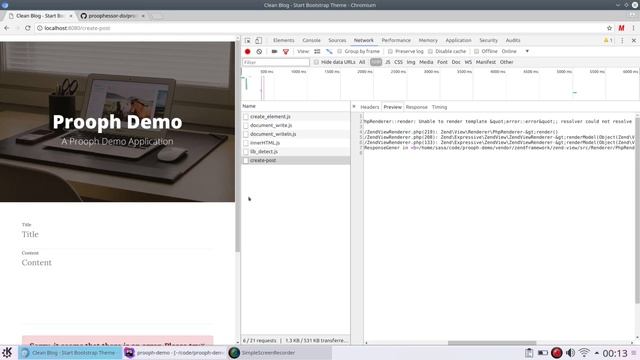640x360 pixels.
Task: Go back in browser history
Action: pos(7,28)
